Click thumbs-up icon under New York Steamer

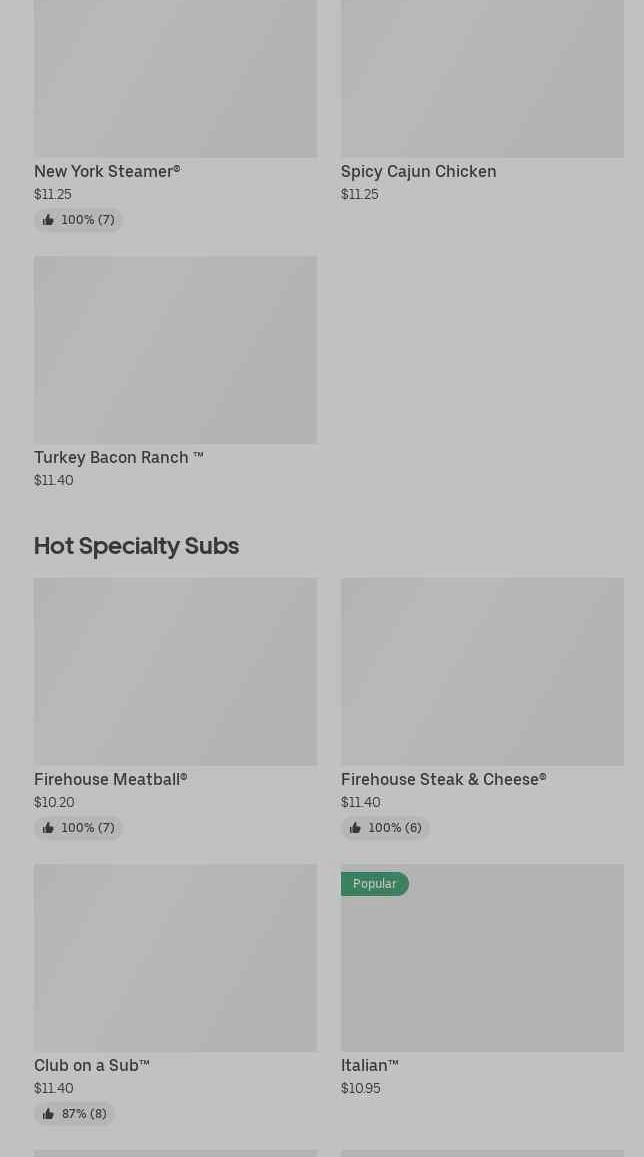coord(48,220)
